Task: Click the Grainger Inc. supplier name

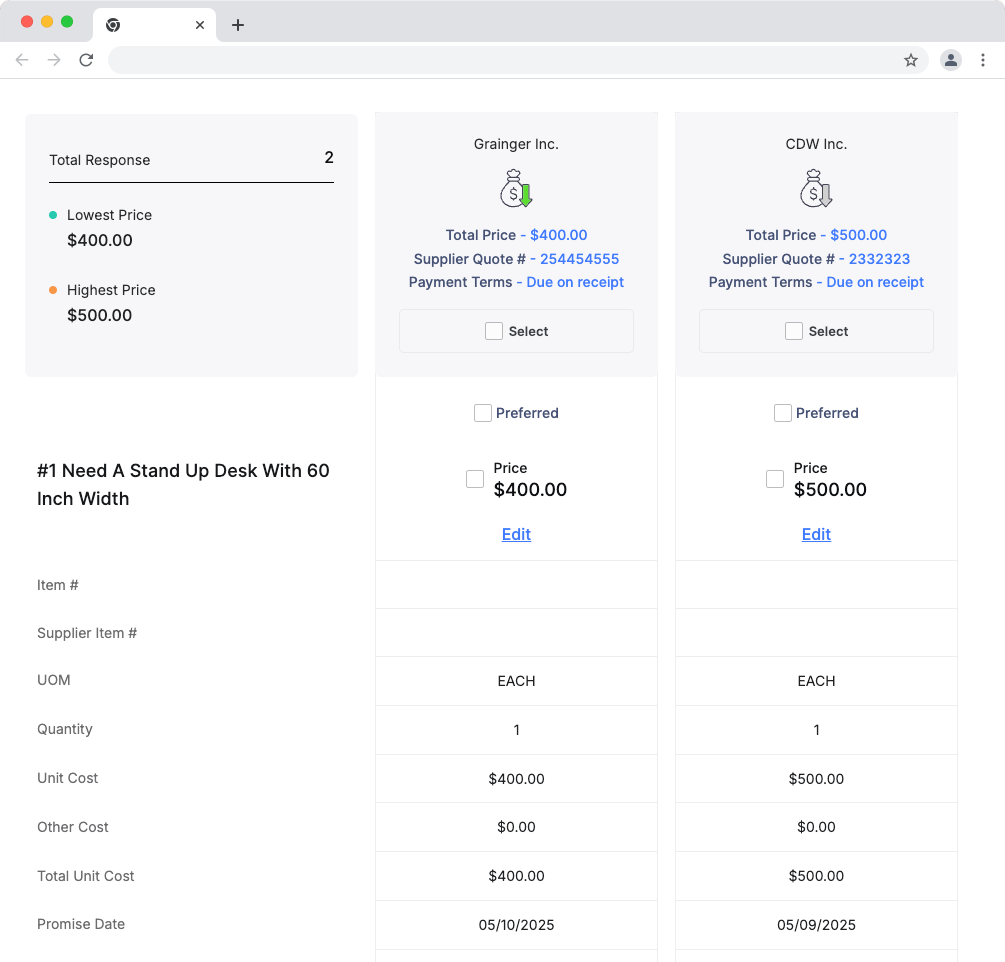Action: tap(516, 144)
